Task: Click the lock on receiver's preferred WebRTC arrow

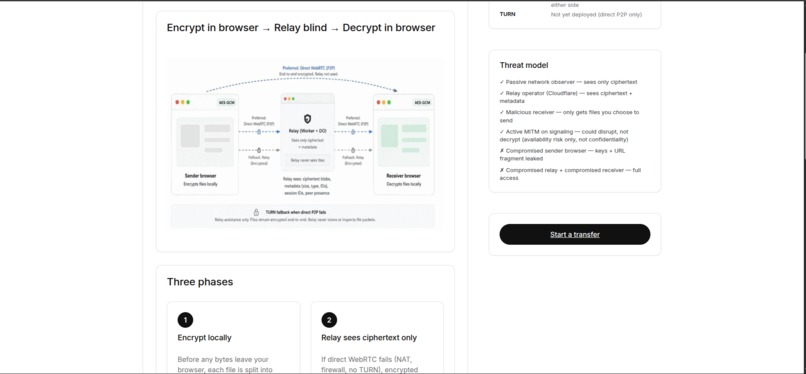Action: pos(353,132)
